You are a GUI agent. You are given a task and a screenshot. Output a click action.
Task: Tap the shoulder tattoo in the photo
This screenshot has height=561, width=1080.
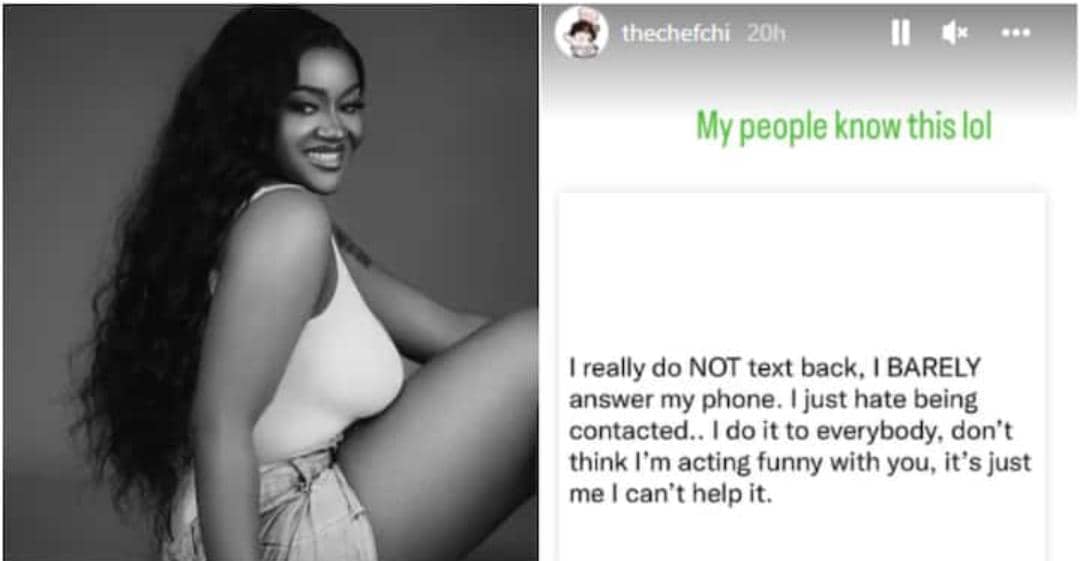(353, 247)
